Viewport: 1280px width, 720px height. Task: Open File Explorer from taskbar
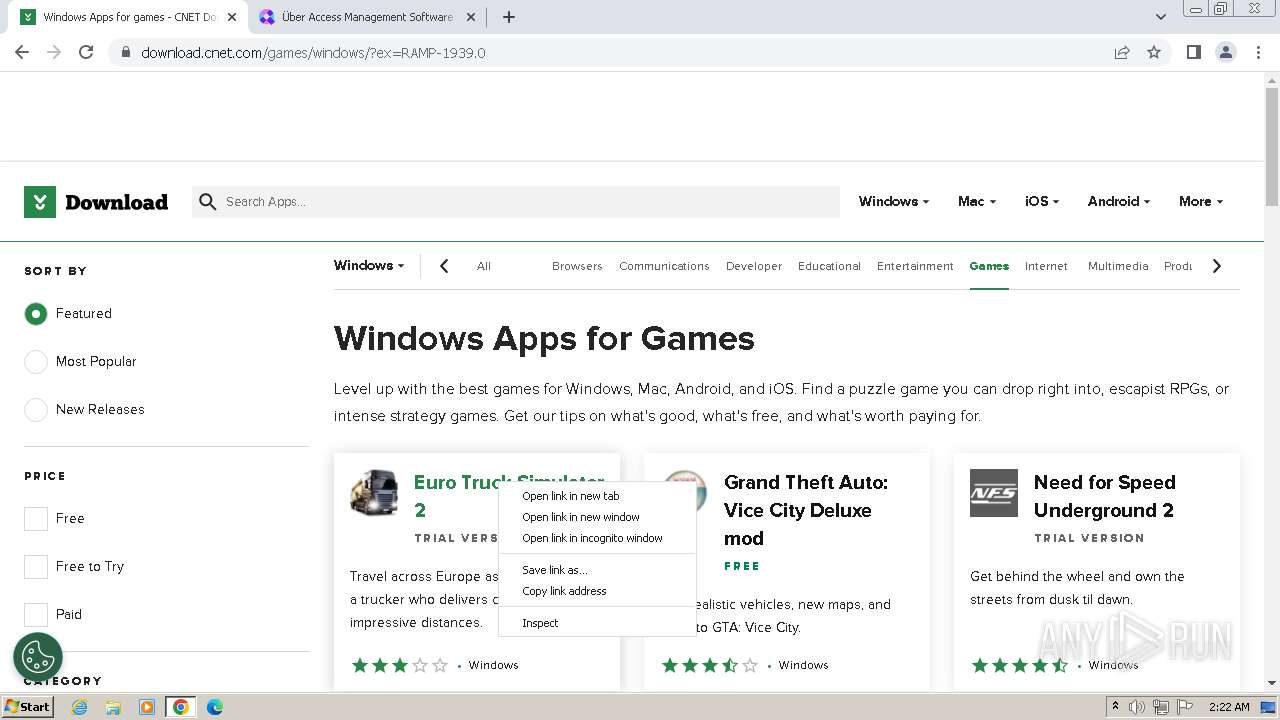pos(113,707)
